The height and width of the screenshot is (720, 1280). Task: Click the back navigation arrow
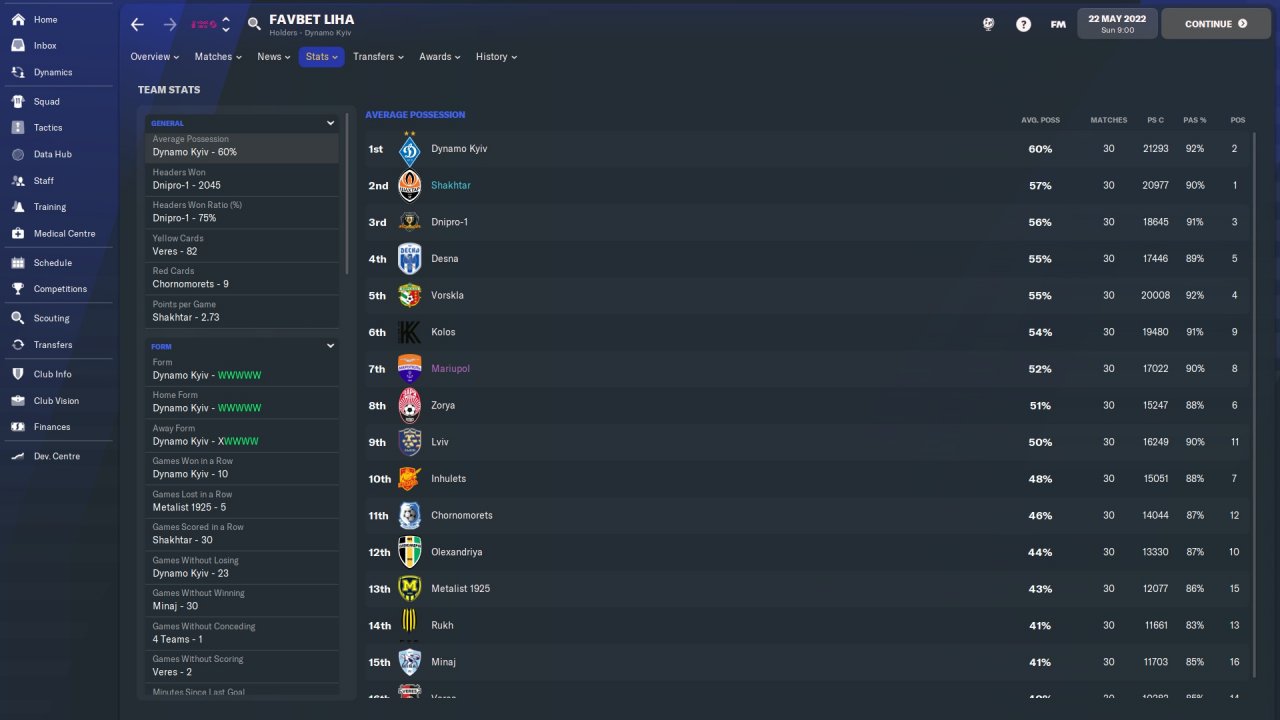pyautogui.click(x=138, y=24)
